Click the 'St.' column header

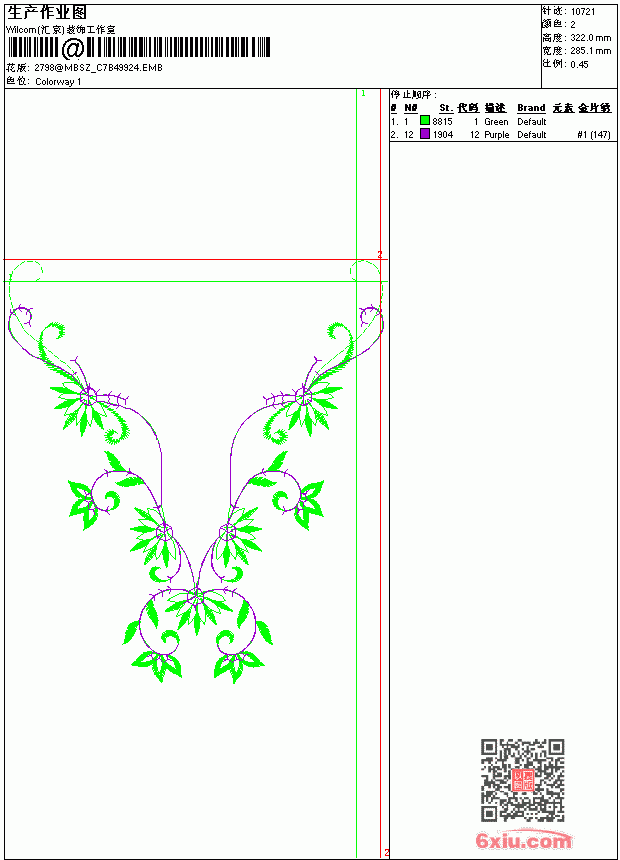point(446,108)
